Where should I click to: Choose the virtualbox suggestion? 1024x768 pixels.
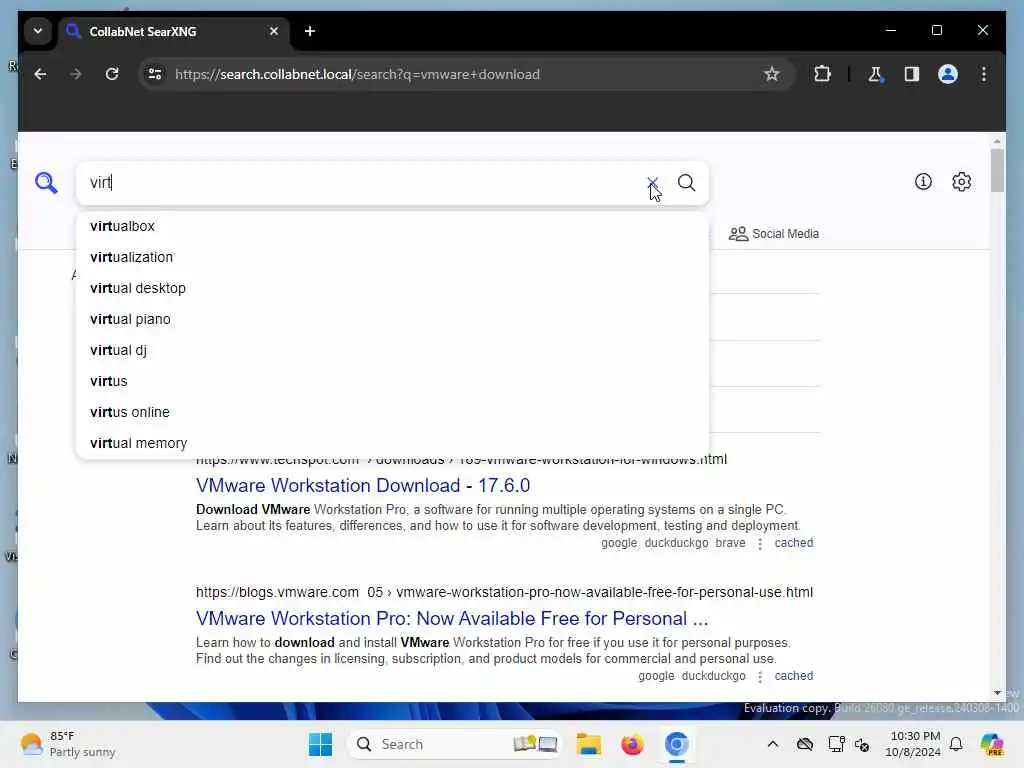coord(392,226)
